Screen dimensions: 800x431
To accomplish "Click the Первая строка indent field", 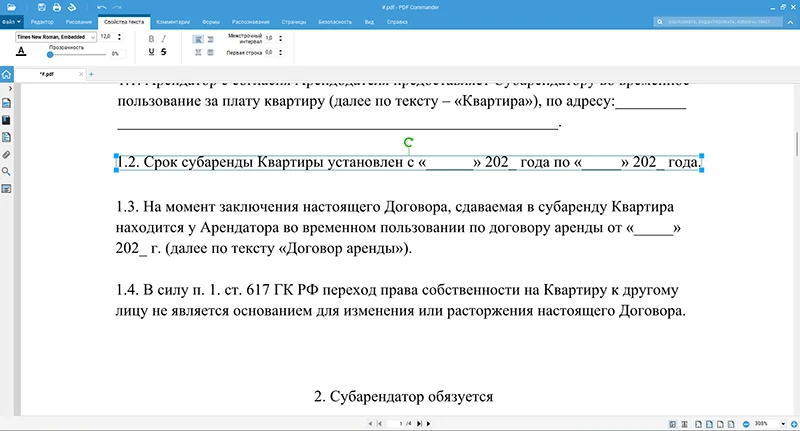I will [270, 52].
